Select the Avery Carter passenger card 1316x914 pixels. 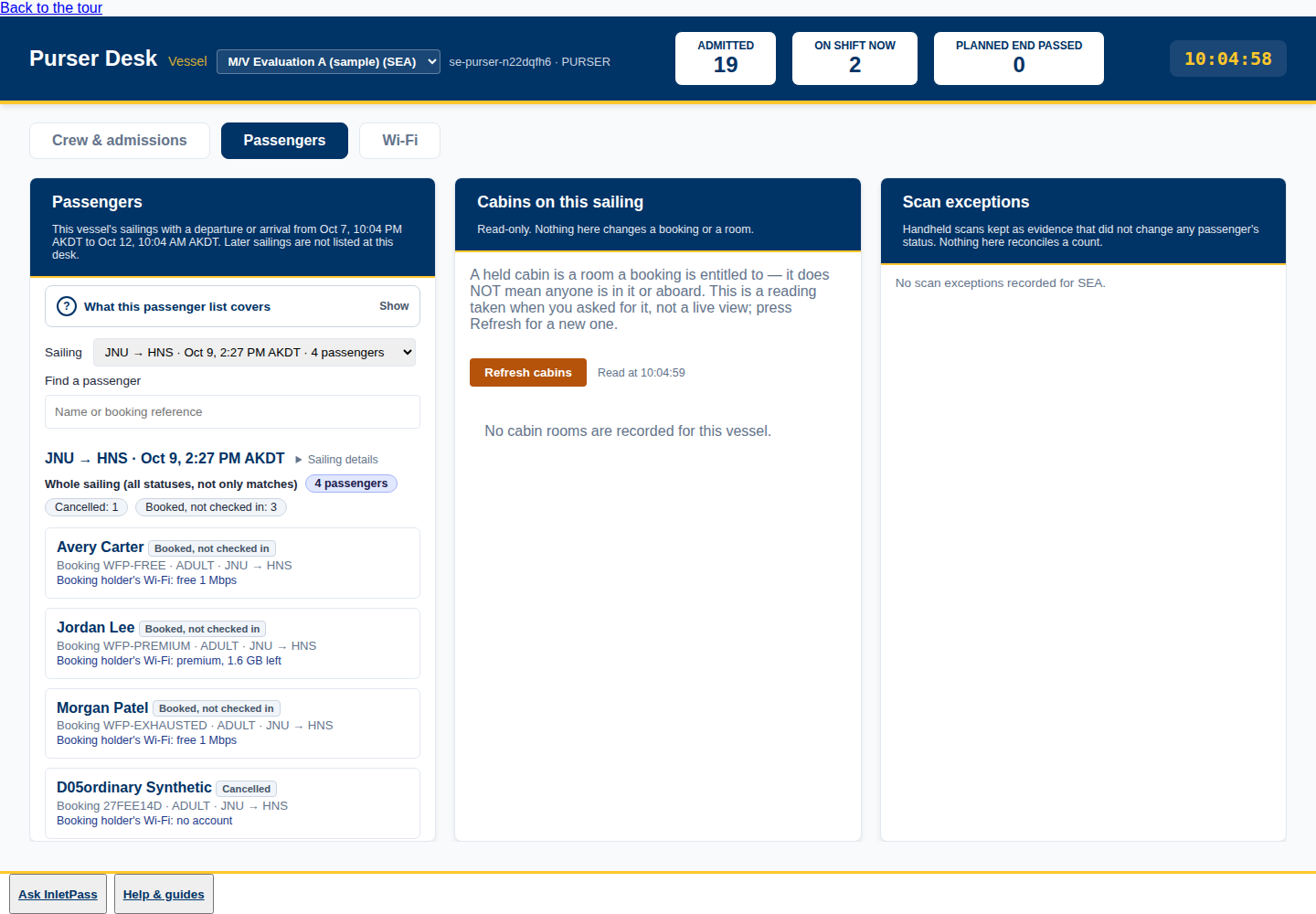tap(232, 563)
